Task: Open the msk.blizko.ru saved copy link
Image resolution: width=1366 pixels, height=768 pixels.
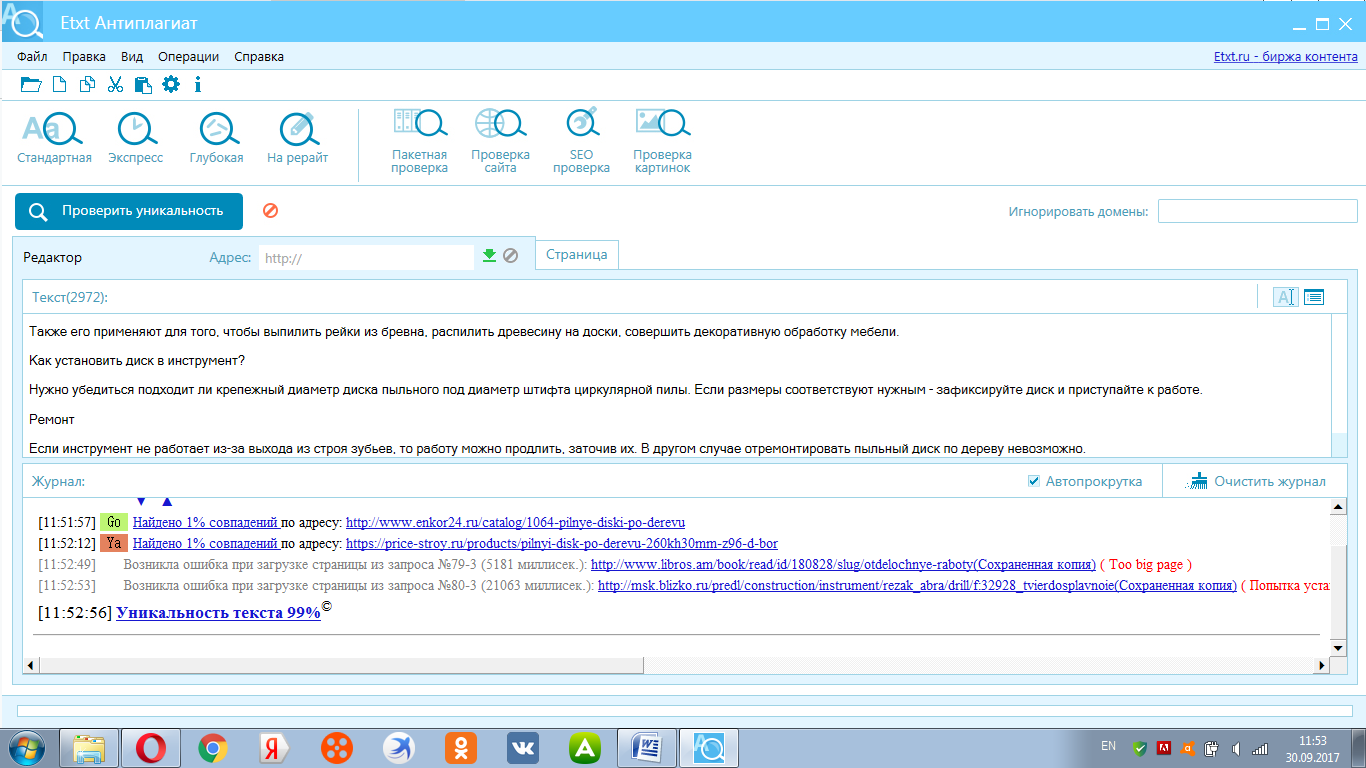Action: click(x=917, y=585)
